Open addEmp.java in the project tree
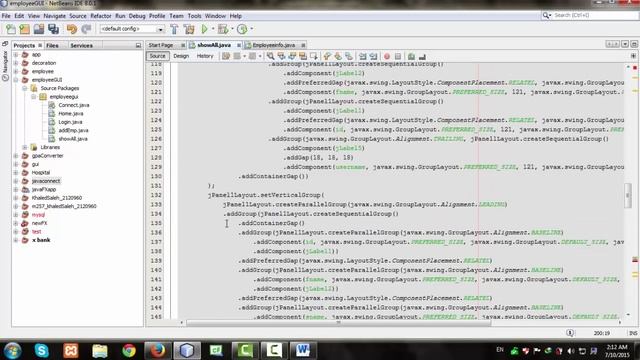Viewport: 640px width, 360px height. (x=73, y=131)
